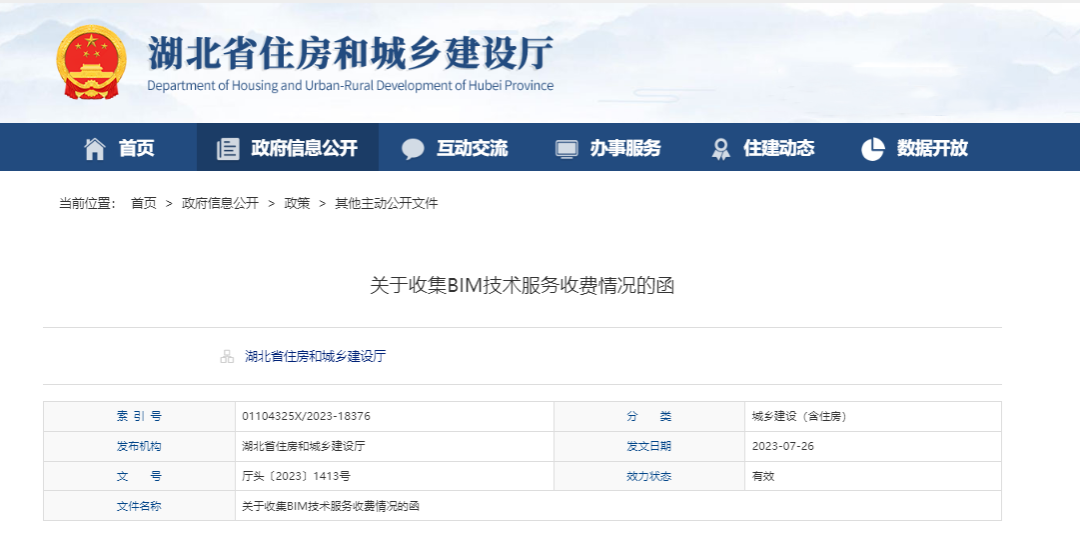Select 数据开放 in the navigation bar
Screen dimensions: 1080x537
[x=933, y=148]
